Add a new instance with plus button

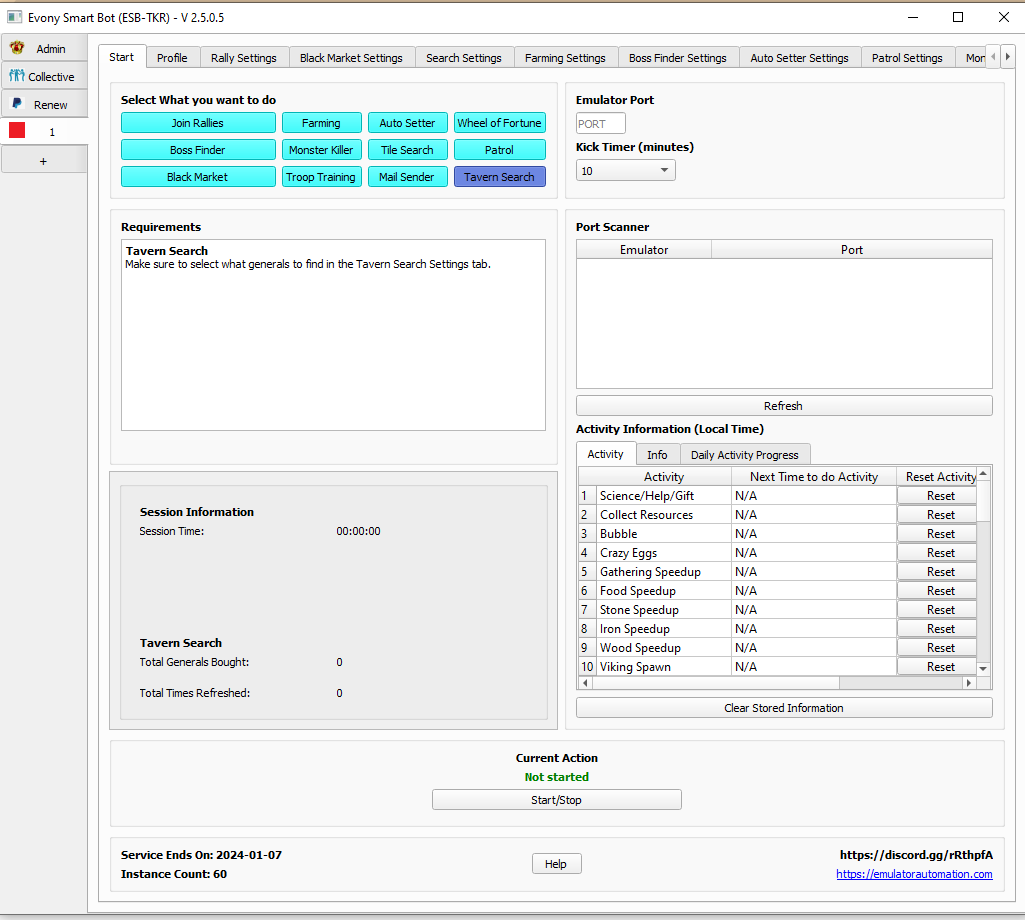(x=42, y=160)
